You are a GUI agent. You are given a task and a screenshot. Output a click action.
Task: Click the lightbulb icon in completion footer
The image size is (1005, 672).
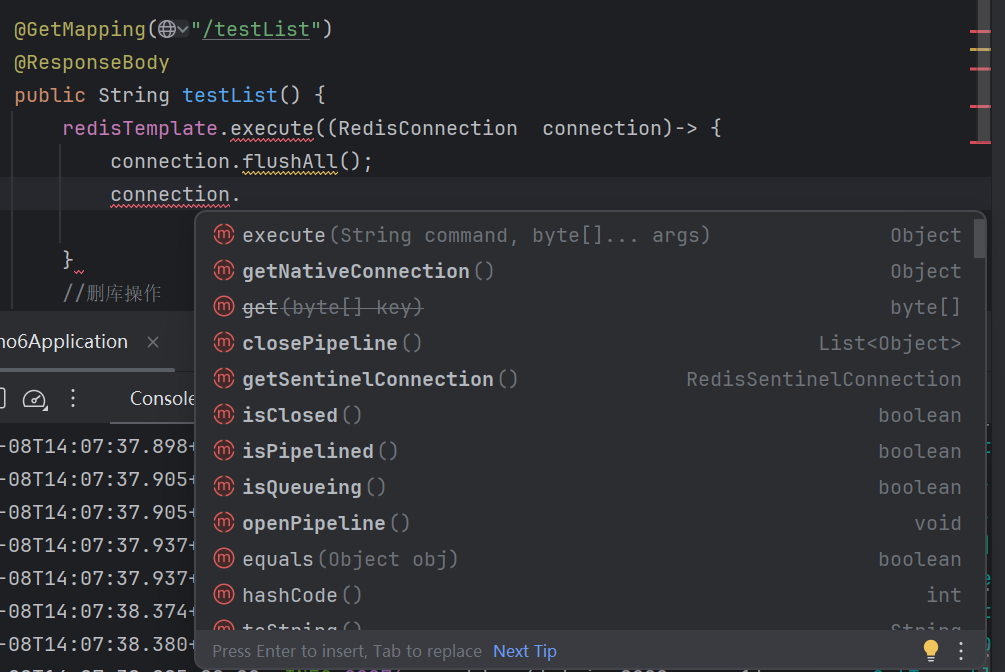pyautogui.click(x=931, y=650)
